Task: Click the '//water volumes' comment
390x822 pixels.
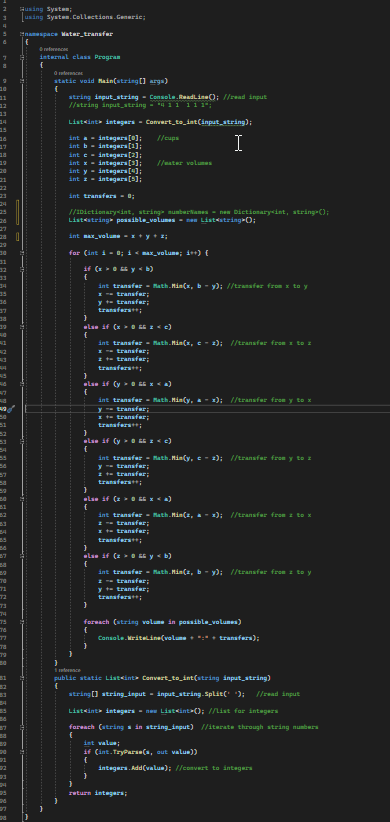Action: tap(184, 163)
